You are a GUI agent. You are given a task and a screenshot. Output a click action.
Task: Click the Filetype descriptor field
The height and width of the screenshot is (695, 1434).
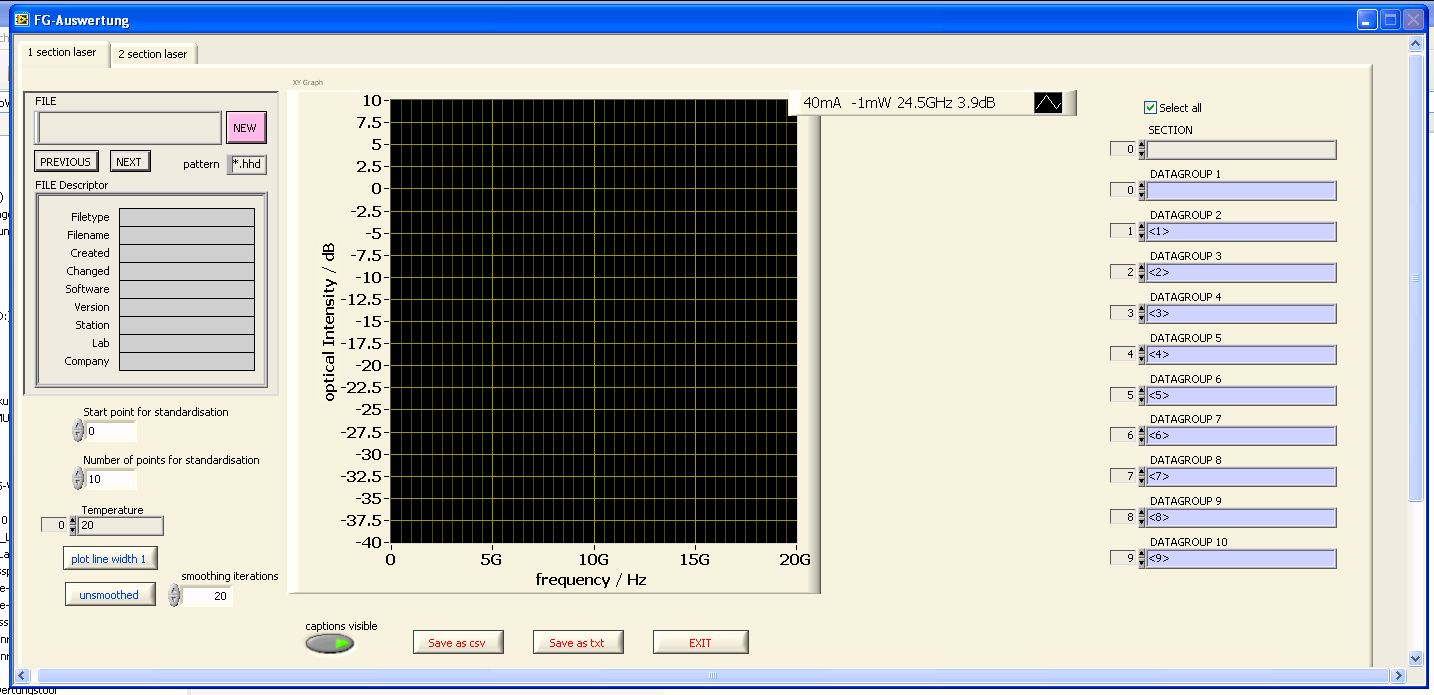[187, 217]
